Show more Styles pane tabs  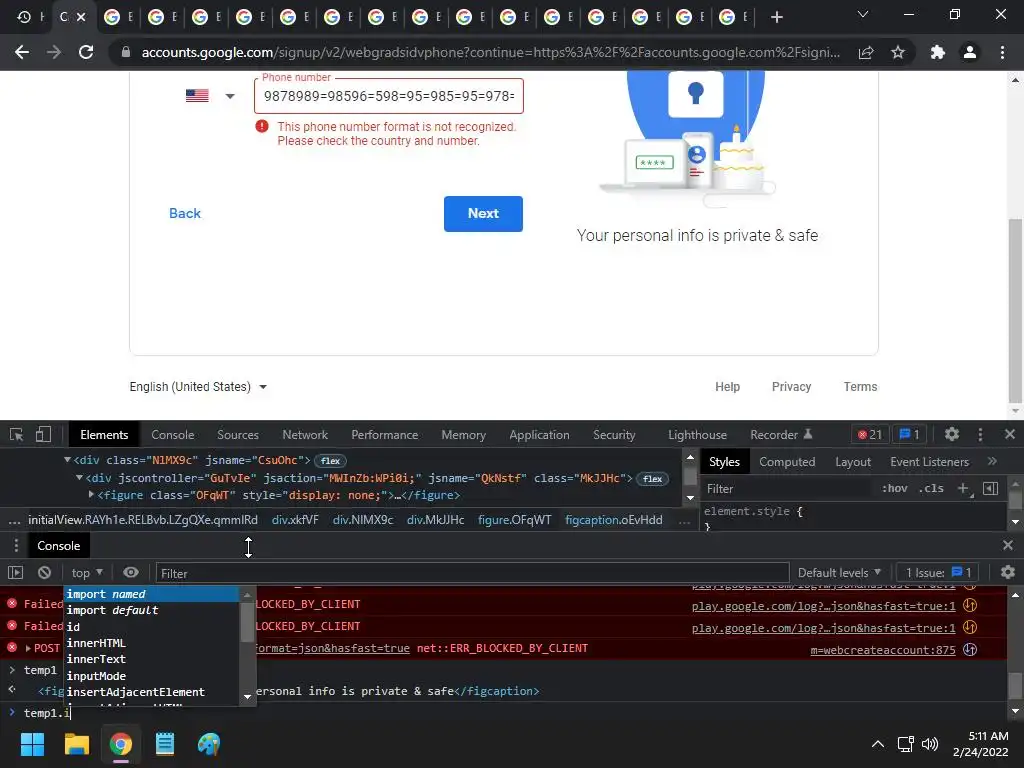click(x=992, y=461)
